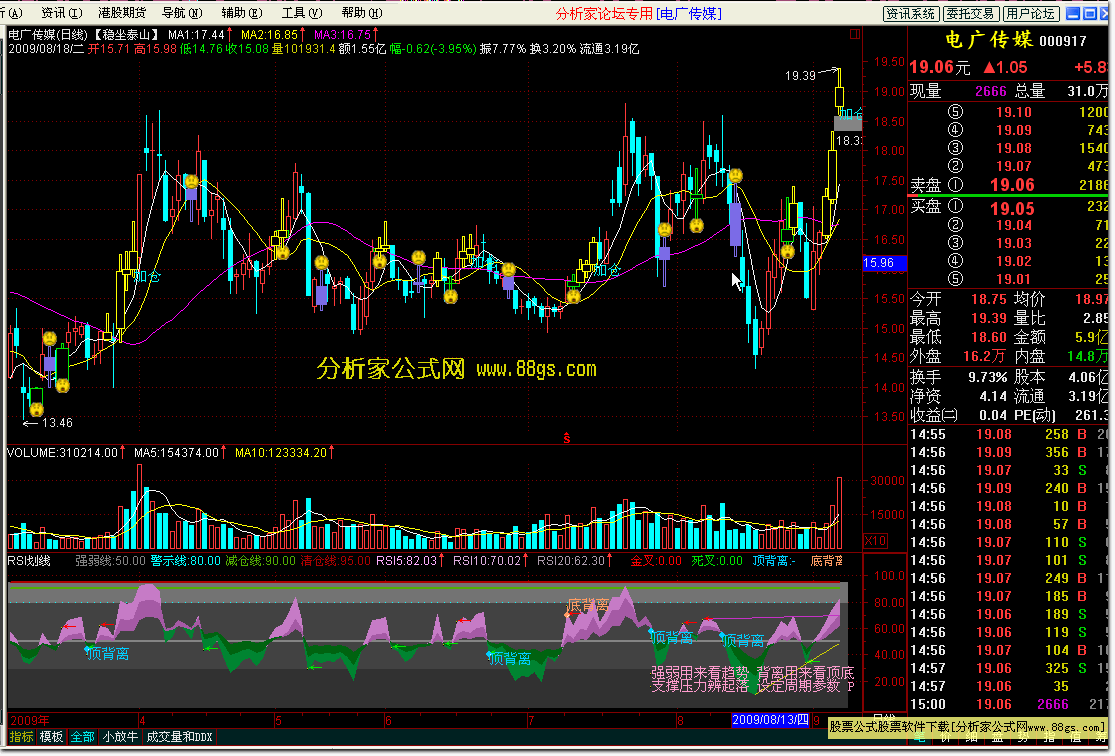The image size is (1115, 756).
Task: Click the 减仓线:90.00 label
Action: pos(260,561)
